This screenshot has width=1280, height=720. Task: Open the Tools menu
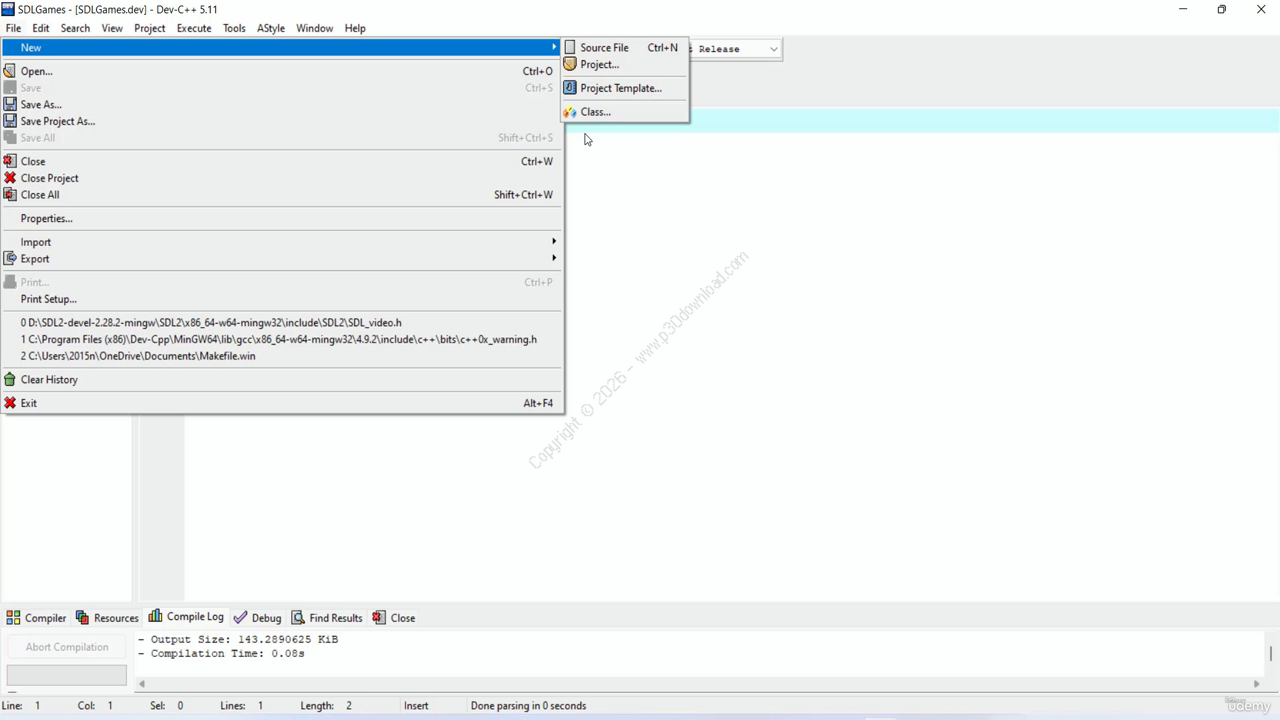coord(234,28)
